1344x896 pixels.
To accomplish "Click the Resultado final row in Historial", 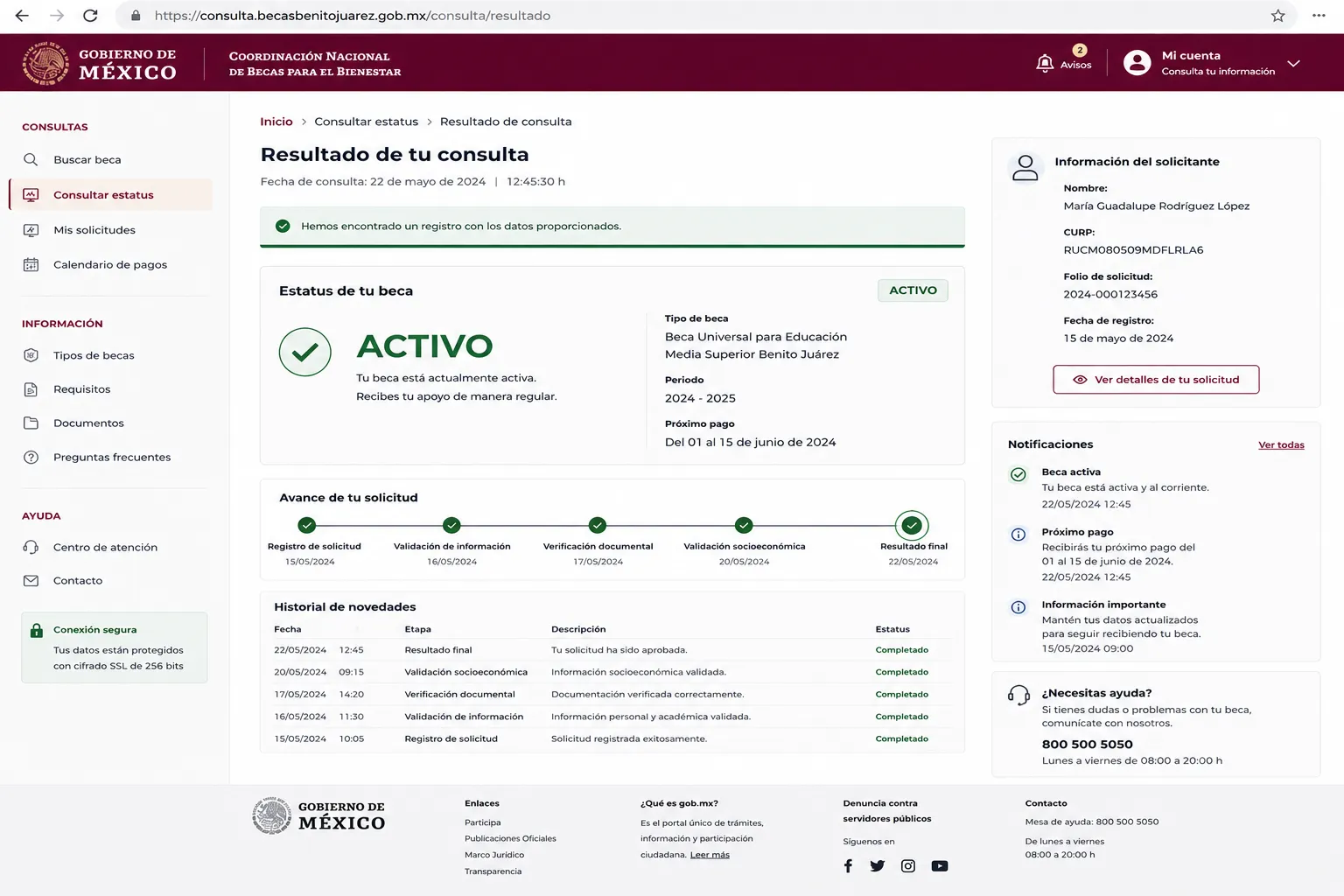I will (612, 650).
